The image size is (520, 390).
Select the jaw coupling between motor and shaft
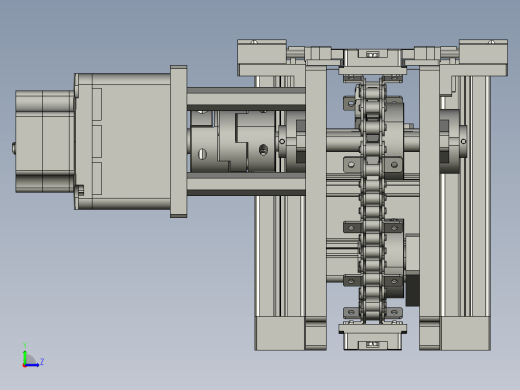[233, 141]
